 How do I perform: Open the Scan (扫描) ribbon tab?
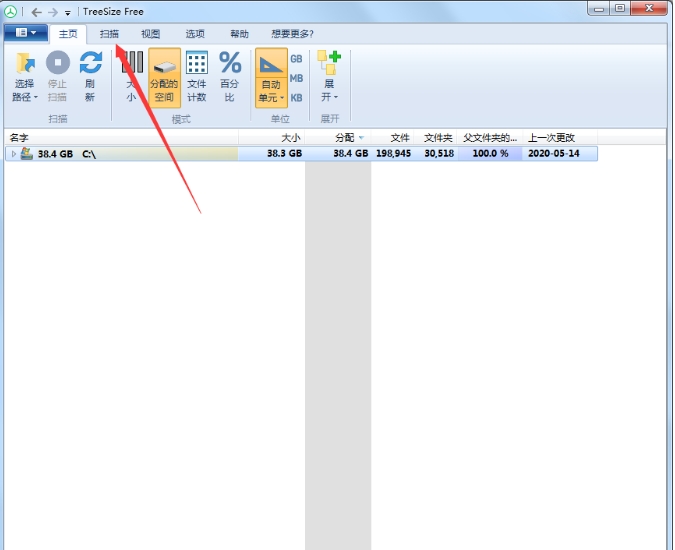click(x=109, y=34)
